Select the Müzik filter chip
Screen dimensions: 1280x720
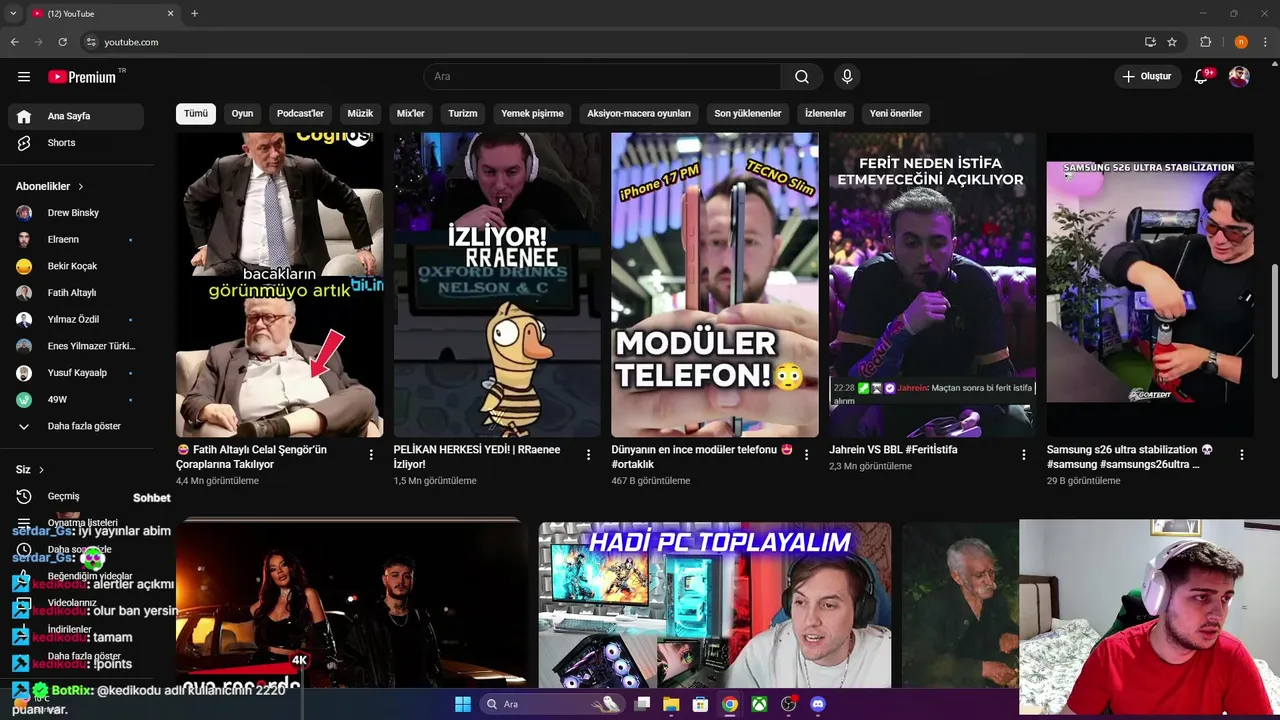[x=360, y=114]
